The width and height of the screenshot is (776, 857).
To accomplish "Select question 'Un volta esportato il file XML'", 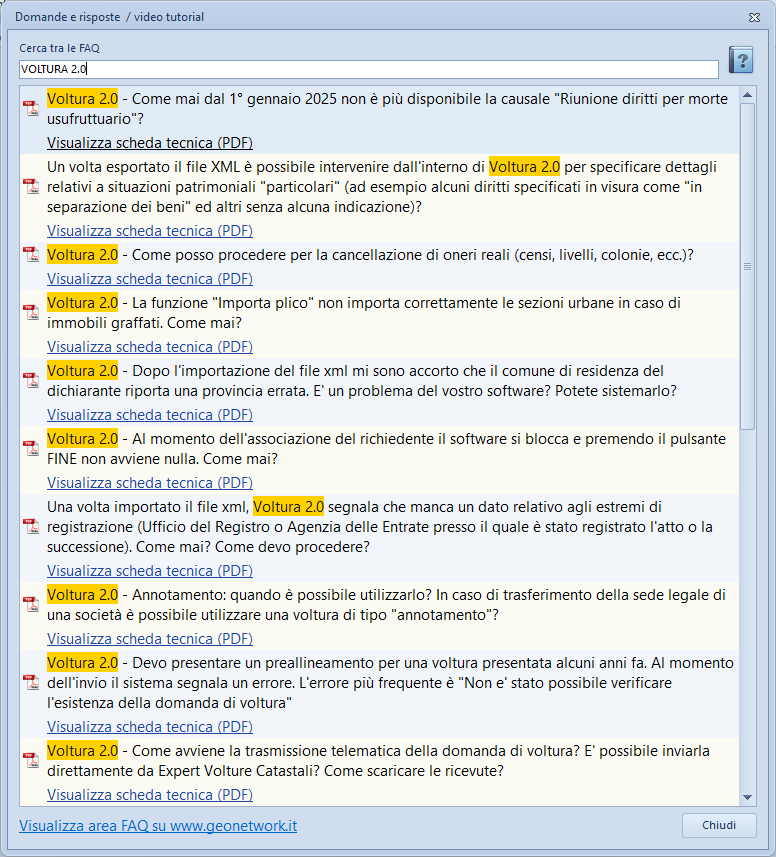I will 382,187.
